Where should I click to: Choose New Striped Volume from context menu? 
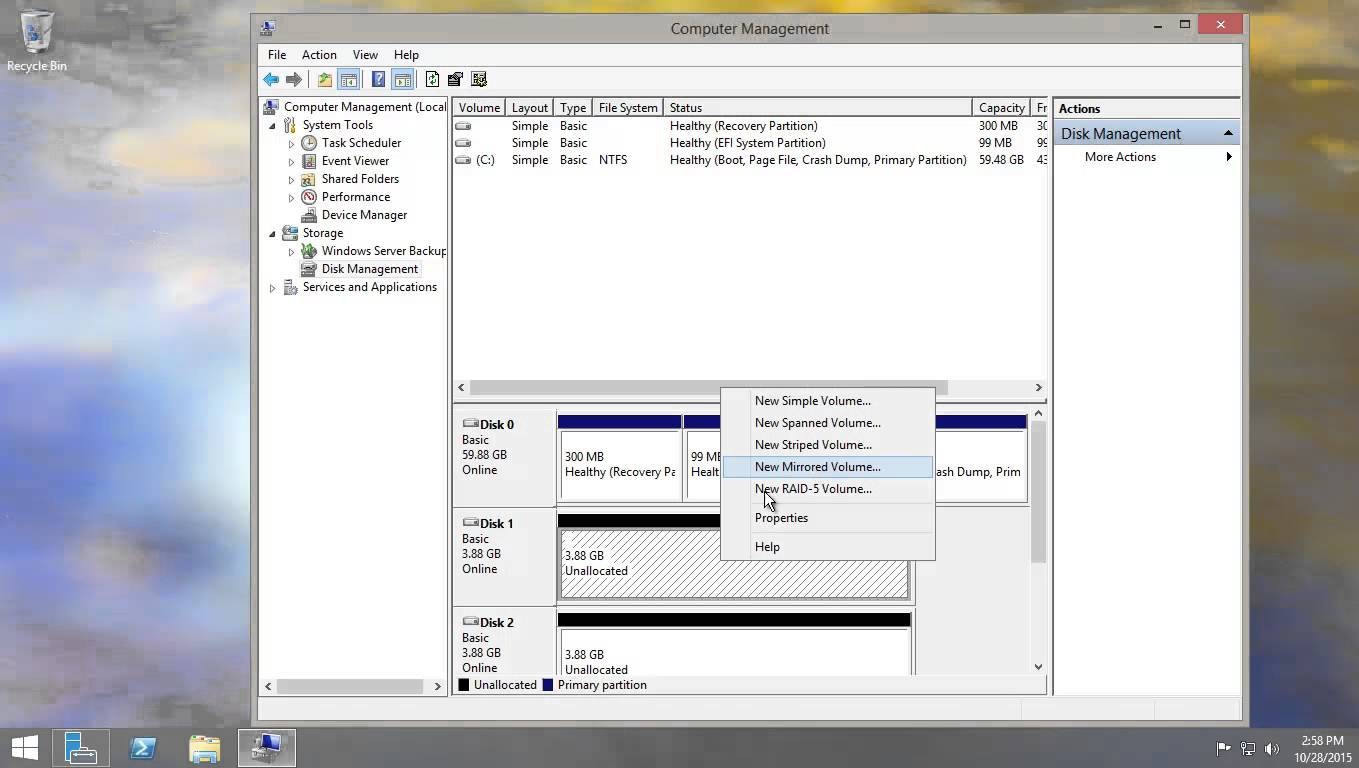tap(827, 445)
